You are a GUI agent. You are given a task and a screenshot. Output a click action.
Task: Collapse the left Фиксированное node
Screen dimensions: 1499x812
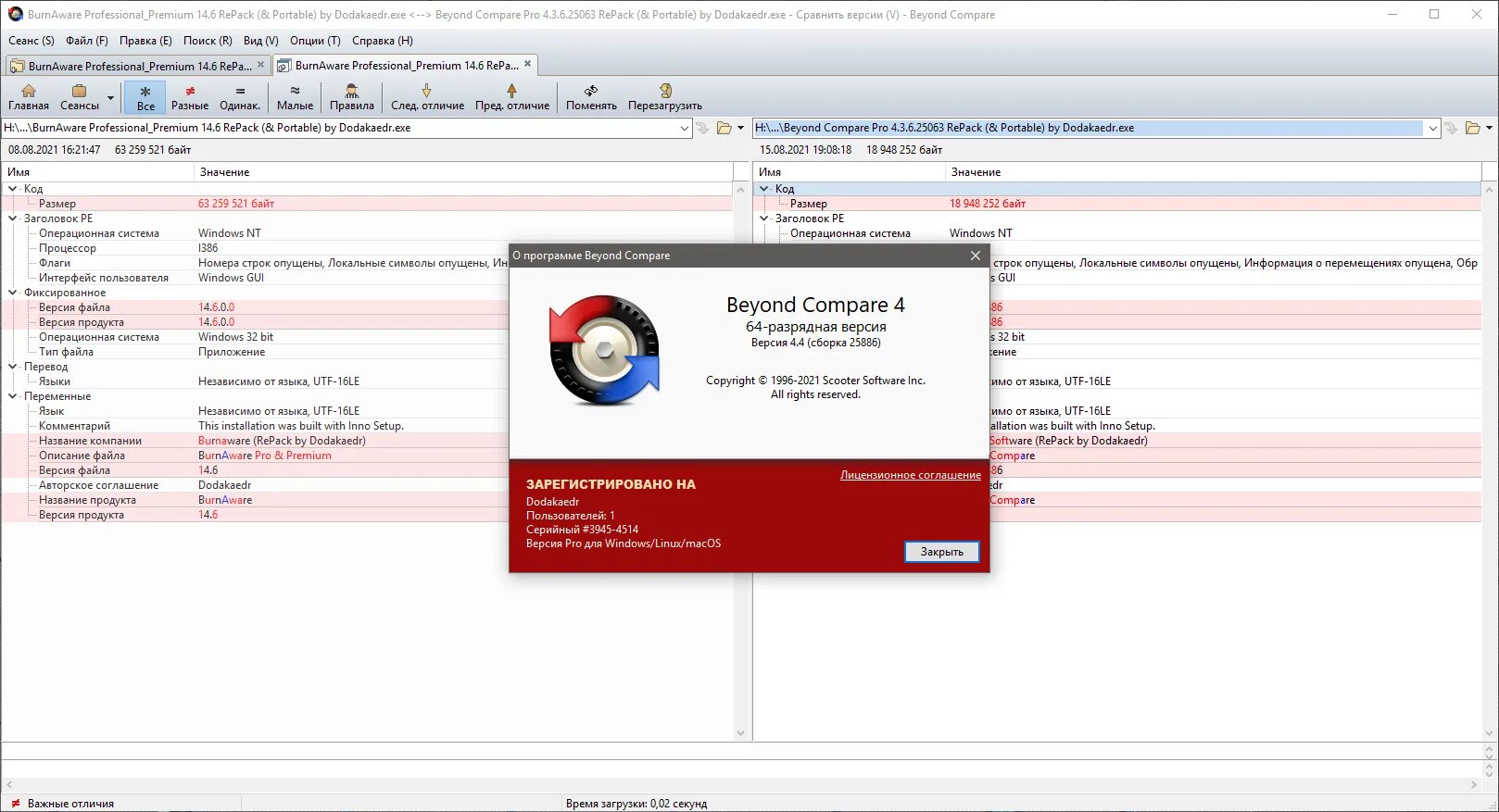[x=13, y=293]
